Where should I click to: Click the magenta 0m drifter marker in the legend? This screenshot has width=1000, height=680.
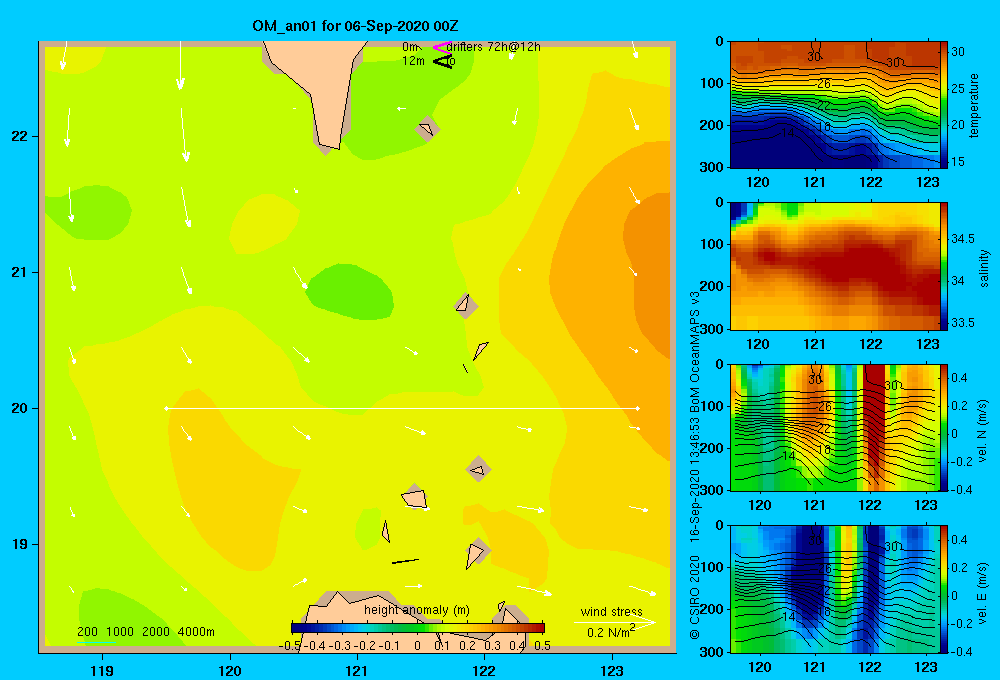(x=441, y=47)
